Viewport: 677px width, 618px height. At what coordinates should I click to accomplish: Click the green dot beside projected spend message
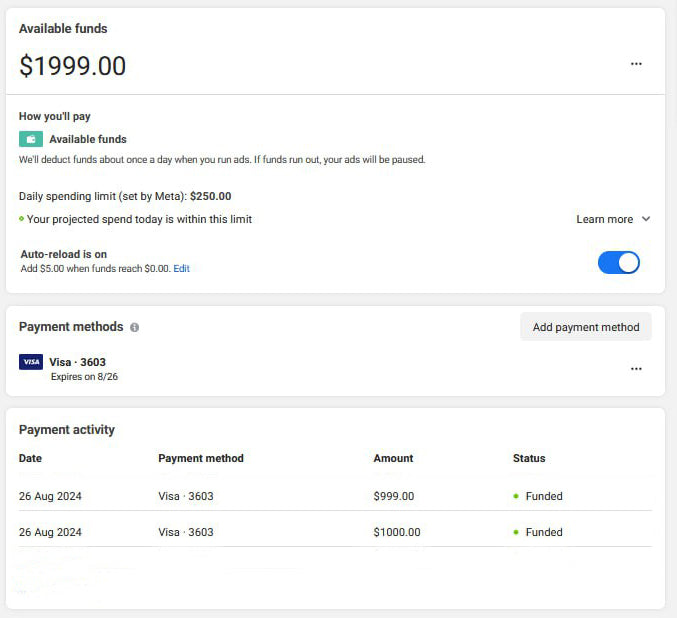(22, 219)
